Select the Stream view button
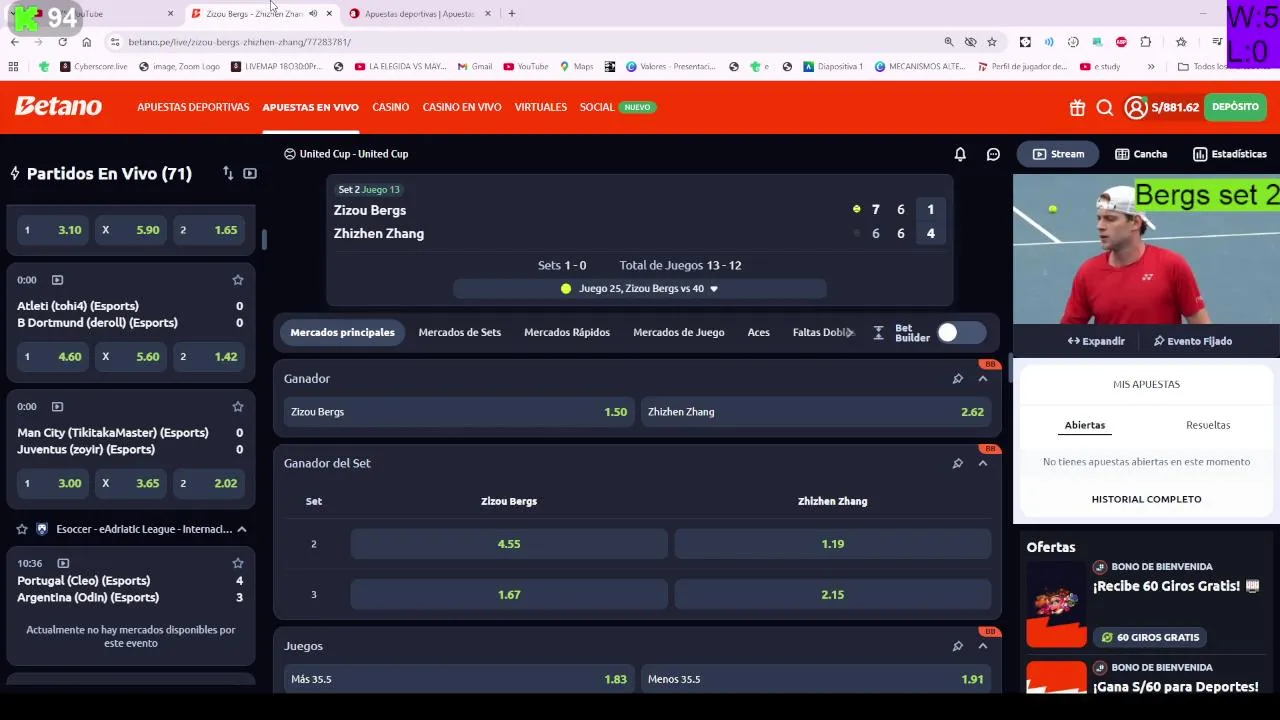This screenshot has height=720, width=1280. 1058,154
